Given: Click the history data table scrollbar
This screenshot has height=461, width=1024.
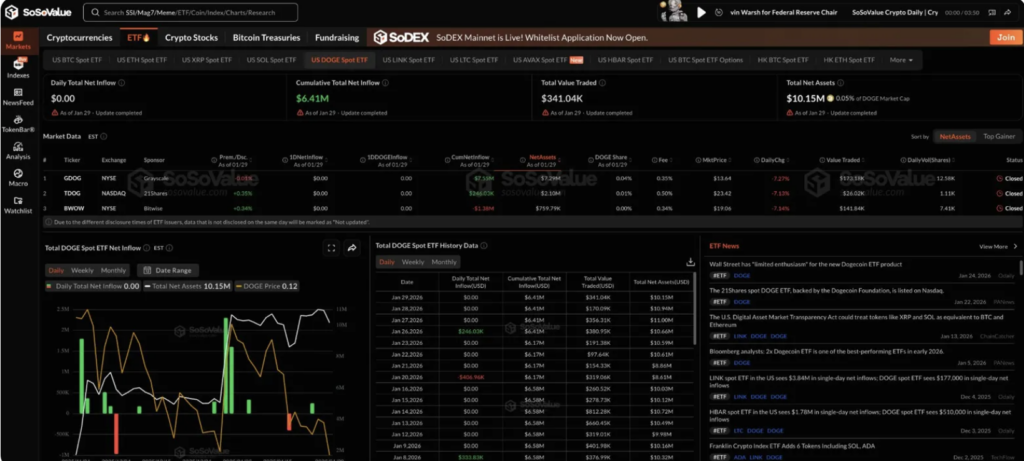Looking at the screenshot, I should 696,307.
